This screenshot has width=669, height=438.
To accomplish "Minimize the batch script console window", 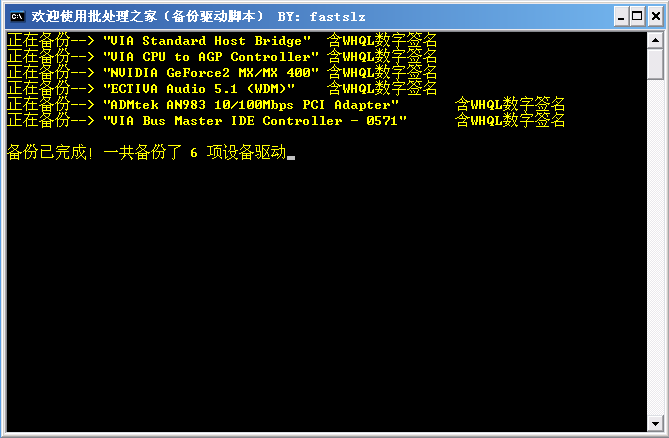I will coord(621,17).
